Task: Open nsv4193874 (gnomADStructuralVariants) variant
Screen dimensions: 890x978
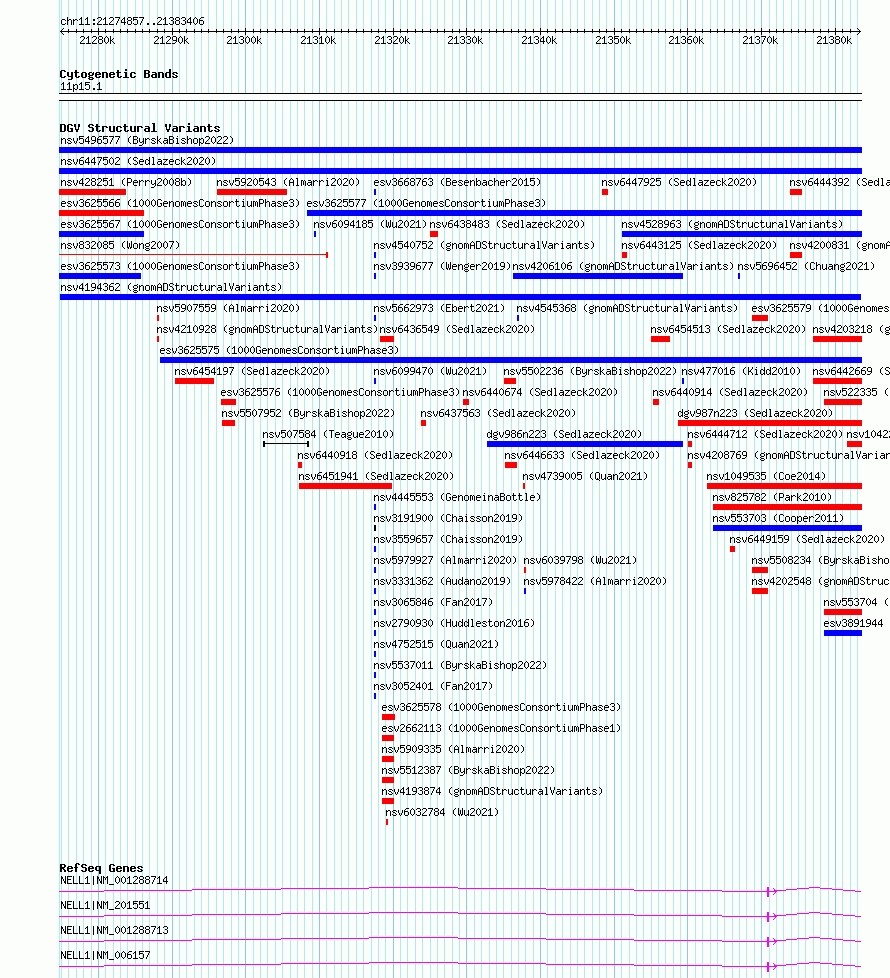Action: pos(493,792)
